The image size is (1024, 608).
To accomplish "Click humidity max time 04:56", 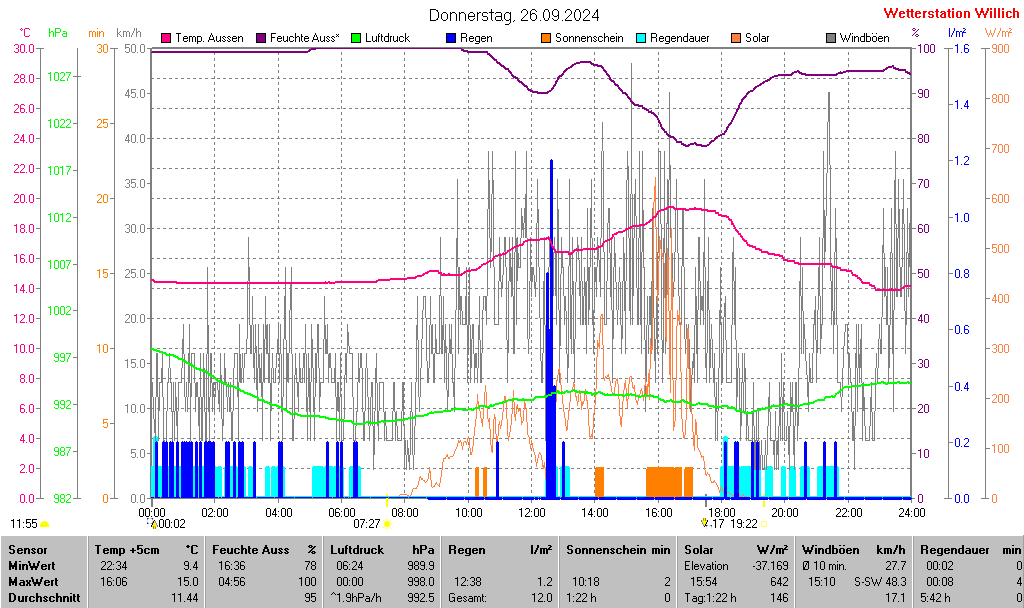I will point(232,581).
